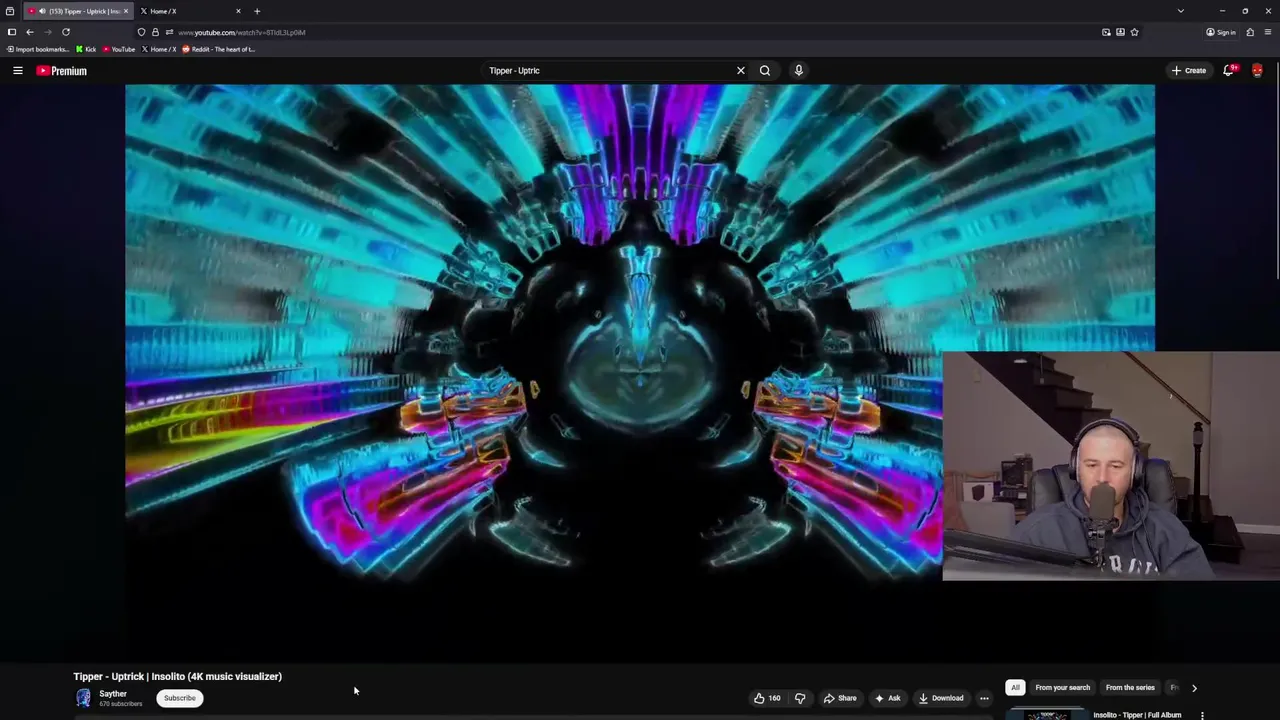The height and width of the screenshot is (720, 1280).
Task: Select the 'From the series' chip
Action: [1130, 688]
